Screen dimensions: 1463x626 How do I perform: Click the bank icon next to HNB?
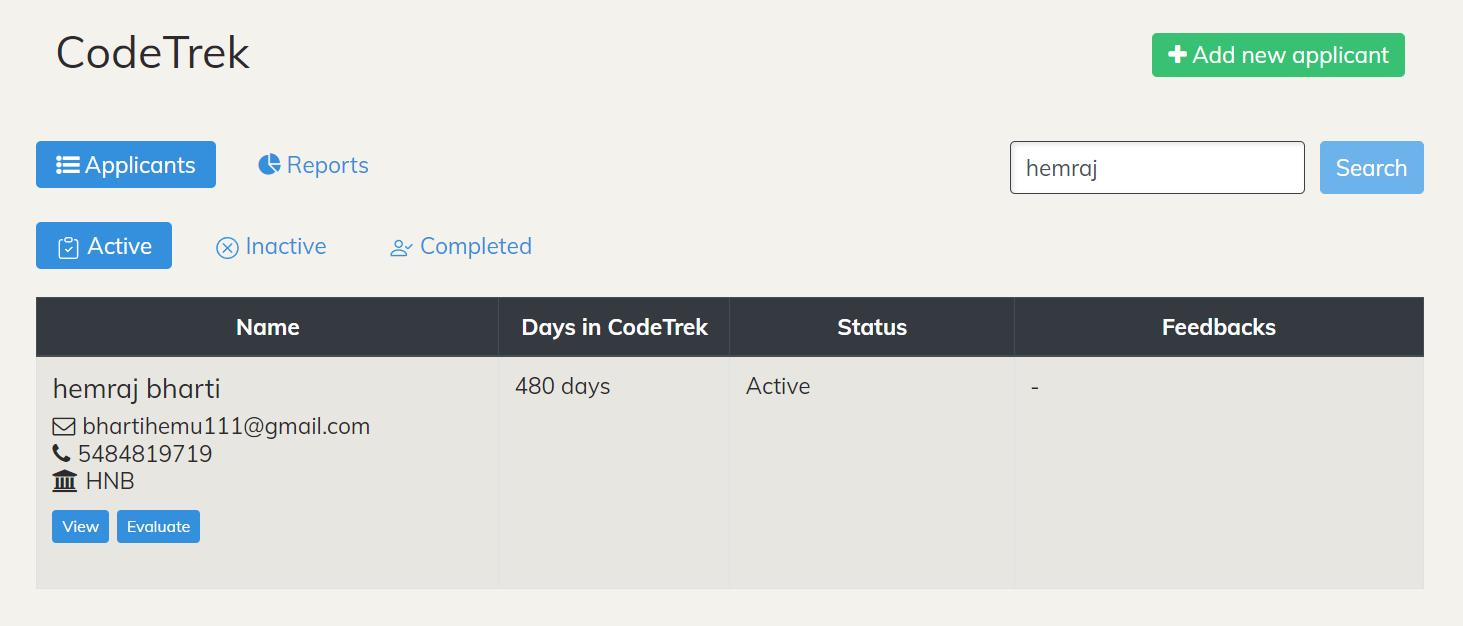coord(63,480)
